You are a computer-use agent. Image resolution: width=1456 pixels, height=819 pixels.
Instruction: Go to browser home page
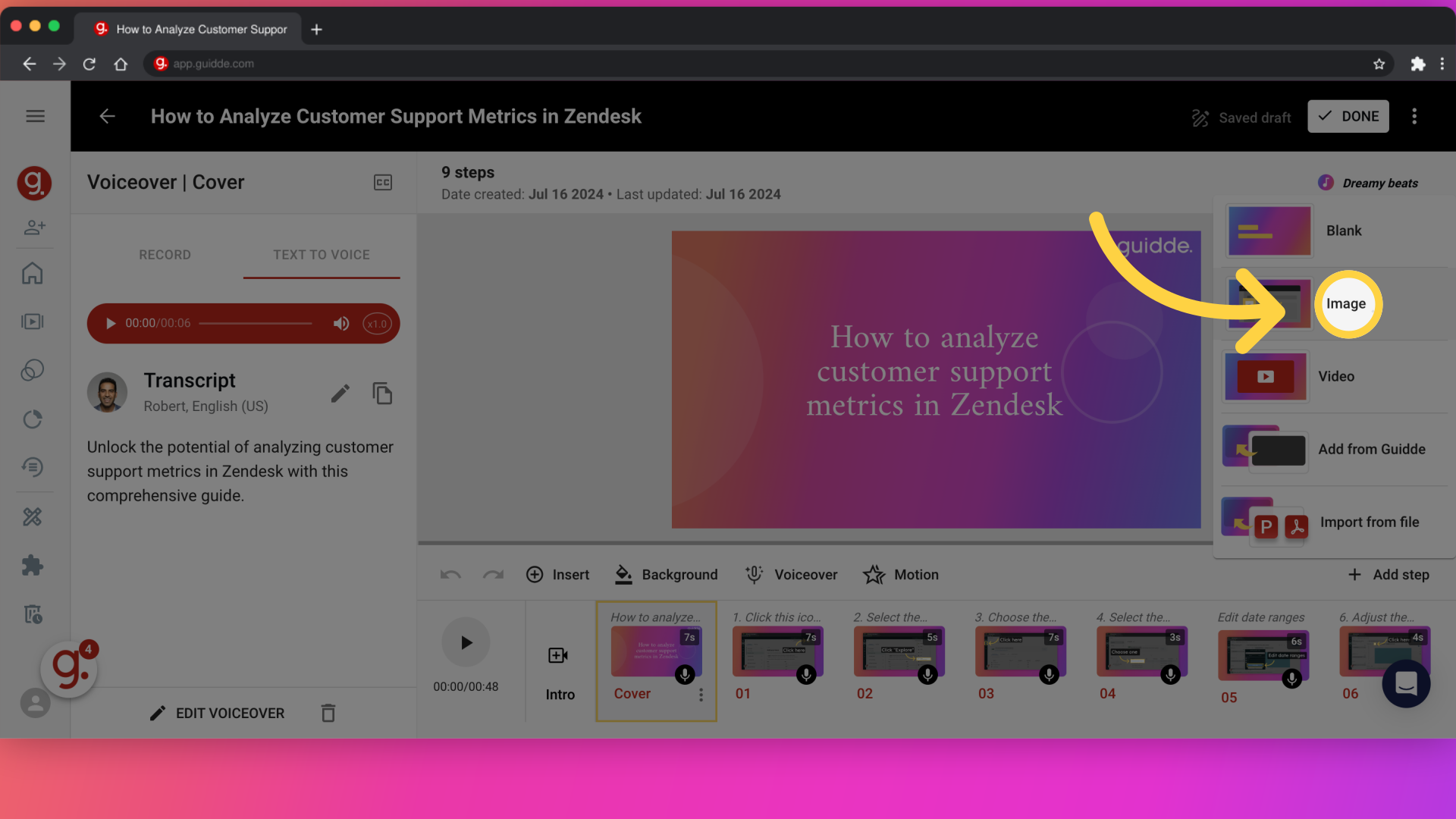point(121,64)
